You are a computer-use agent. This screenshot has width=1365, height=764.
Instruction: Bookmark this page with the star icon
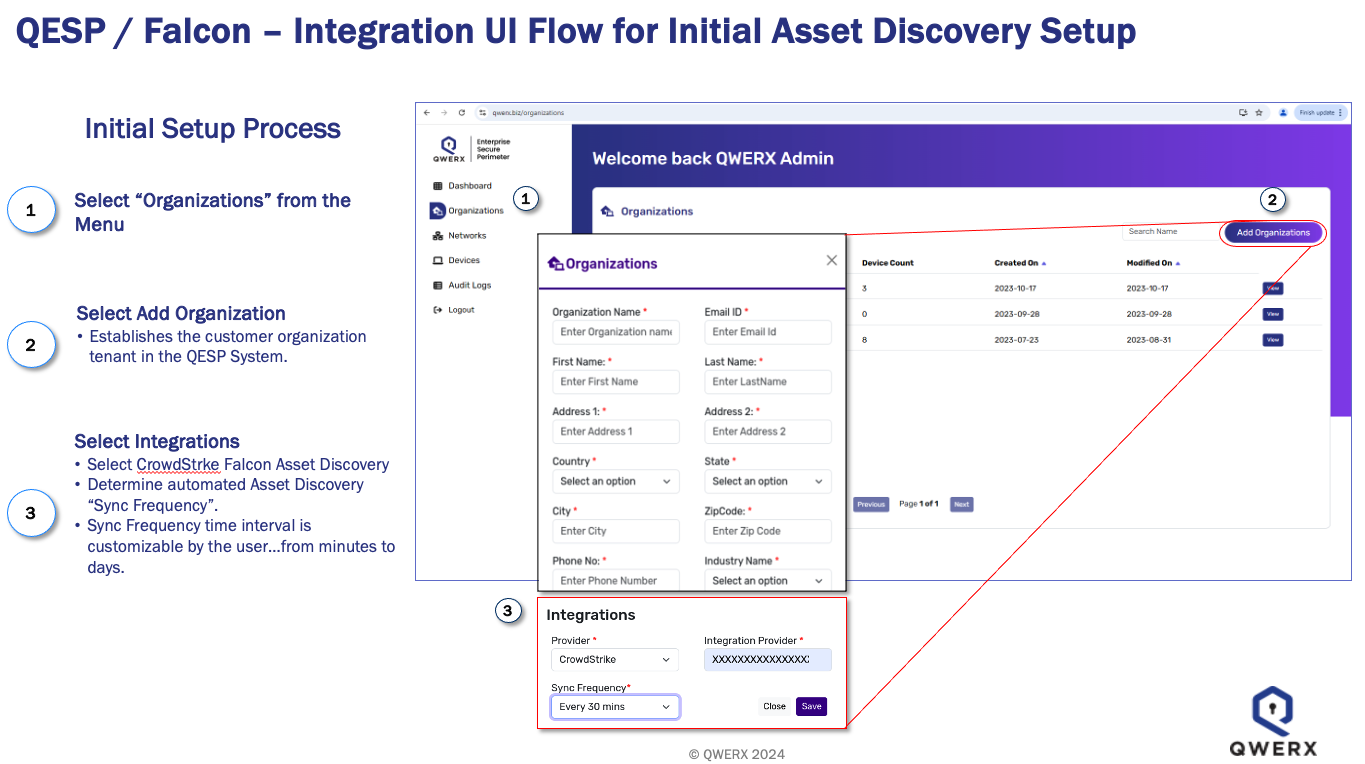(x=1259, y=113)
